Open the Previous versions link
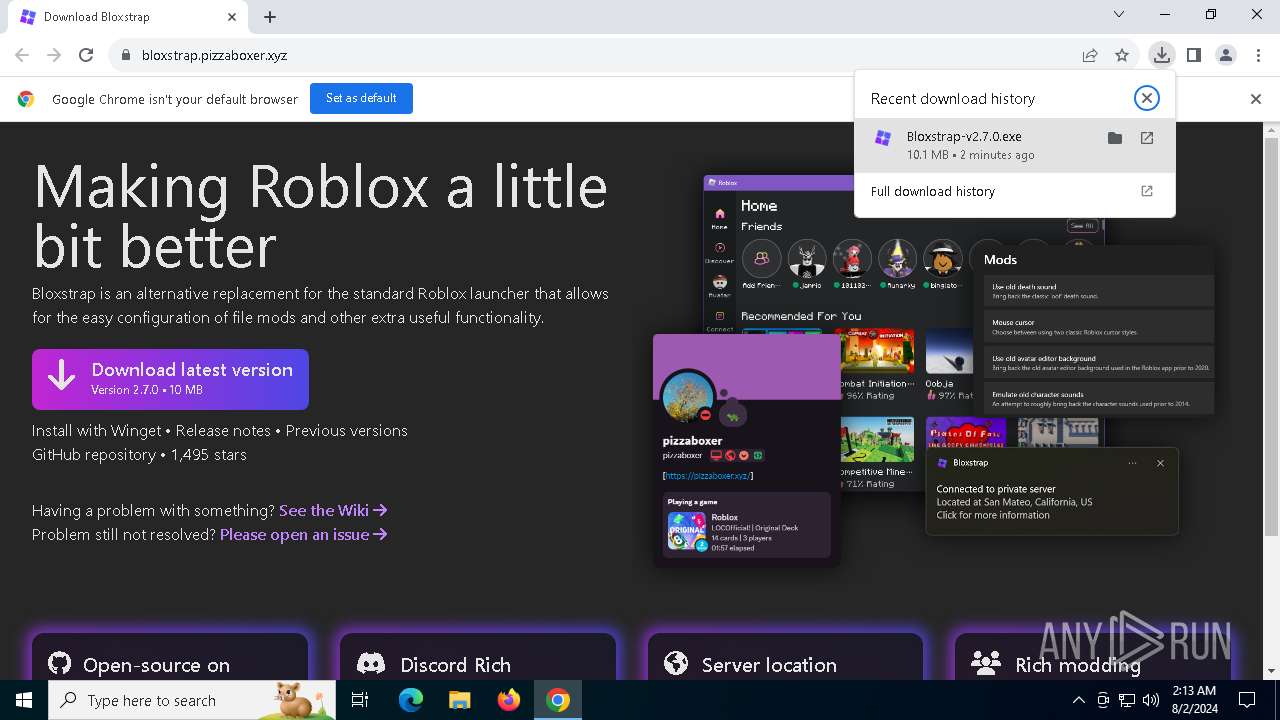The height and width of the screenshot is (720, 1280). pos(346,430)
